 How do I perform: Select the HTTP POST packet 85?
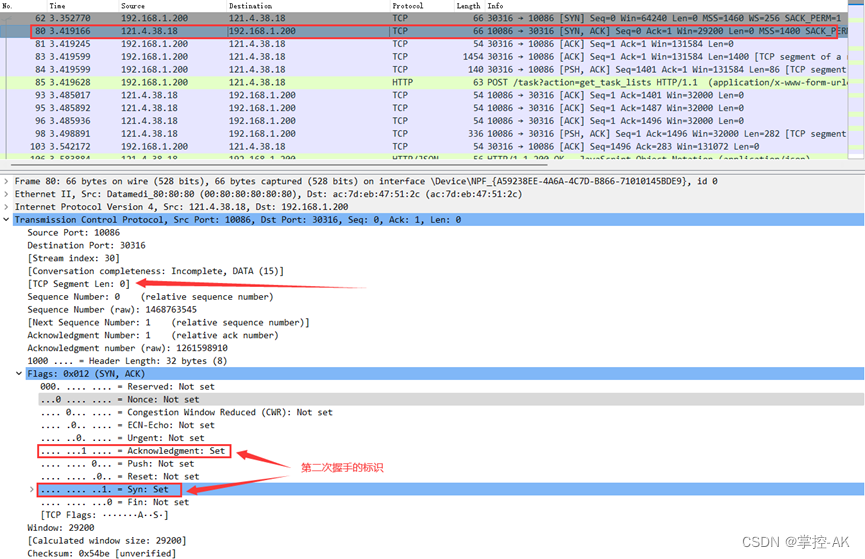click(x=424, y=82)
